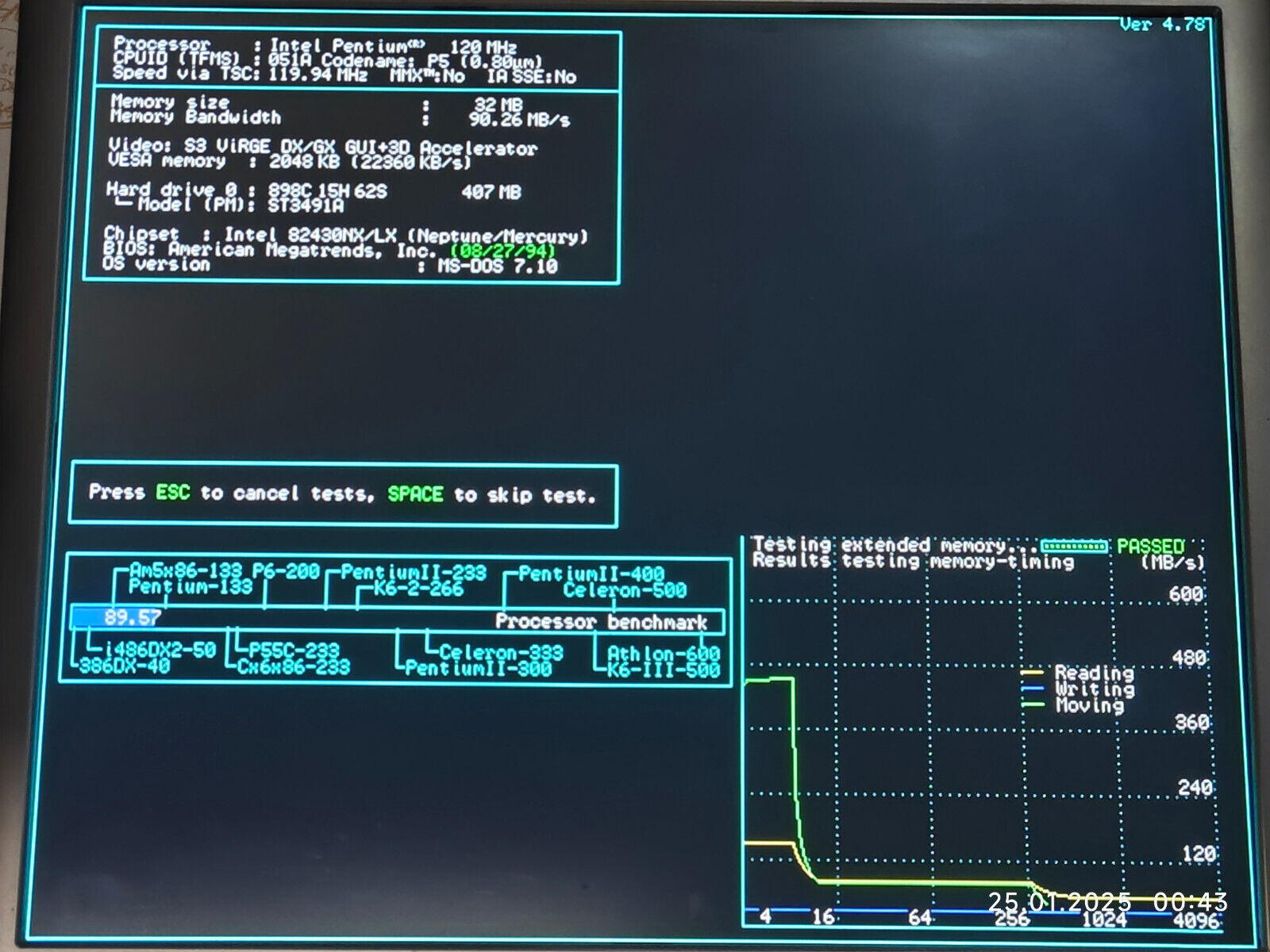Click the '16' x-axis label
The image size is (1270, 952).
coord(823,917)
